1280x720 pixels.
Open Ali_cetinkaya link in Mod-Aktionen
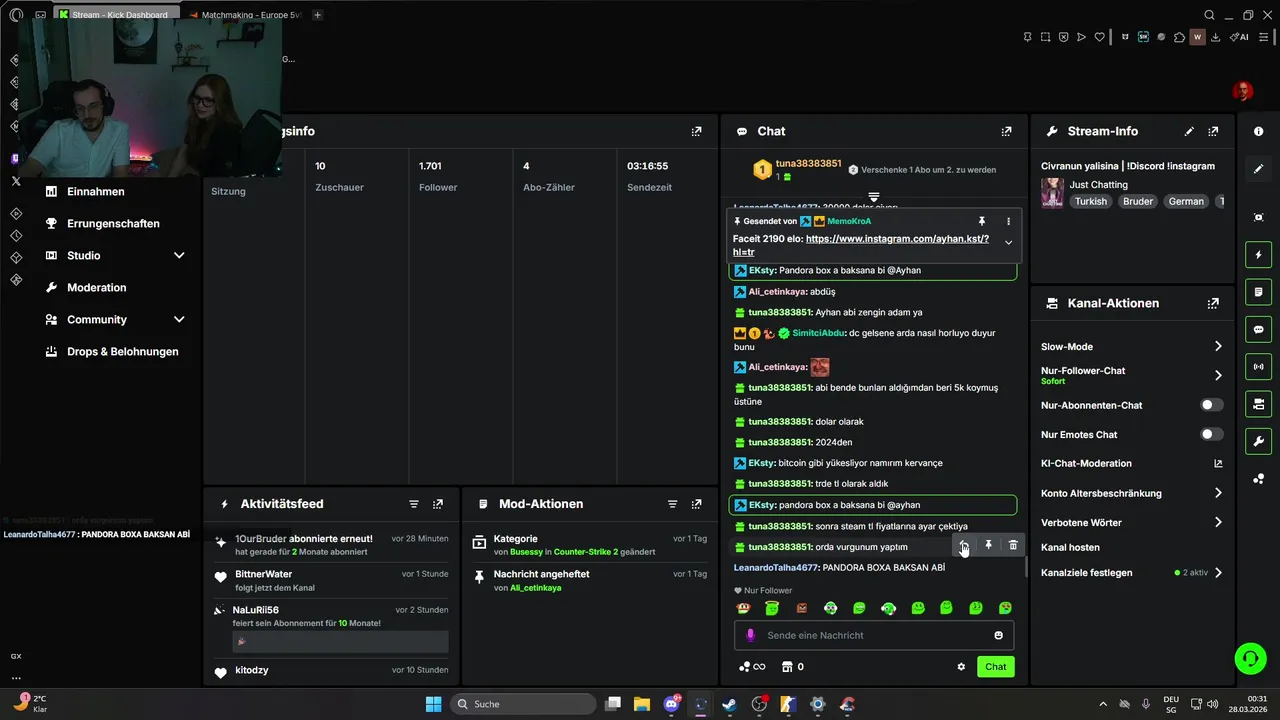click(x=536, y=588)
